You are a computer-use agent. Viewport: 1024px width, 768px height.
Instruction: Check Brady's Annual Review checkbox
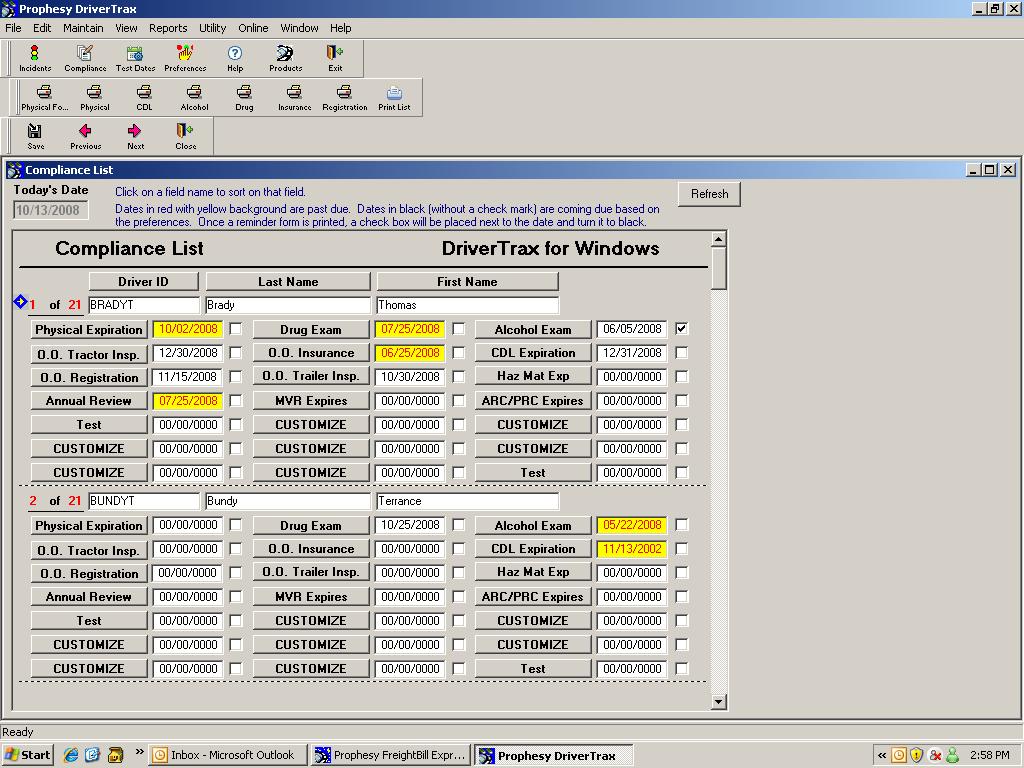pos(236,400)
